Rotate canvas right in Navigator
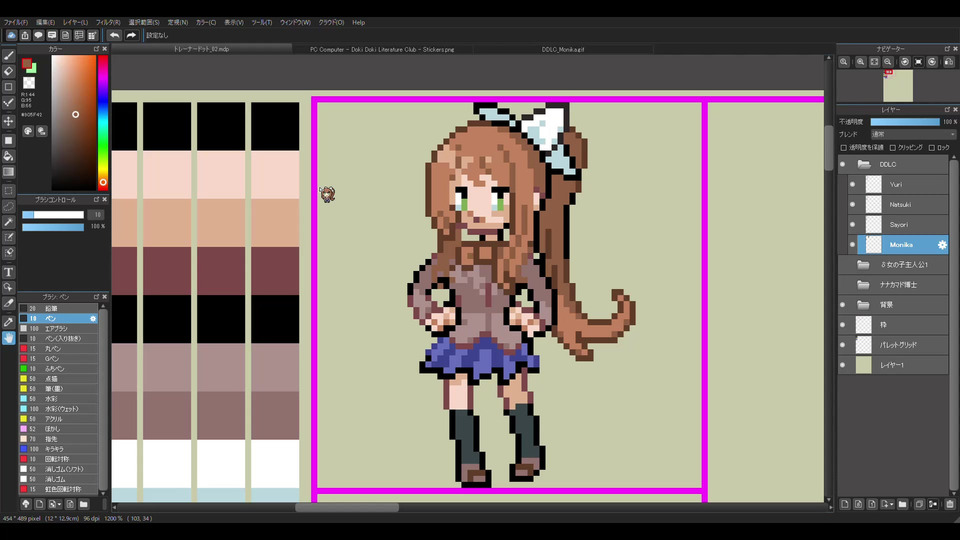The height and width of the screenshot is (540, 960). [x=932, y=62]
